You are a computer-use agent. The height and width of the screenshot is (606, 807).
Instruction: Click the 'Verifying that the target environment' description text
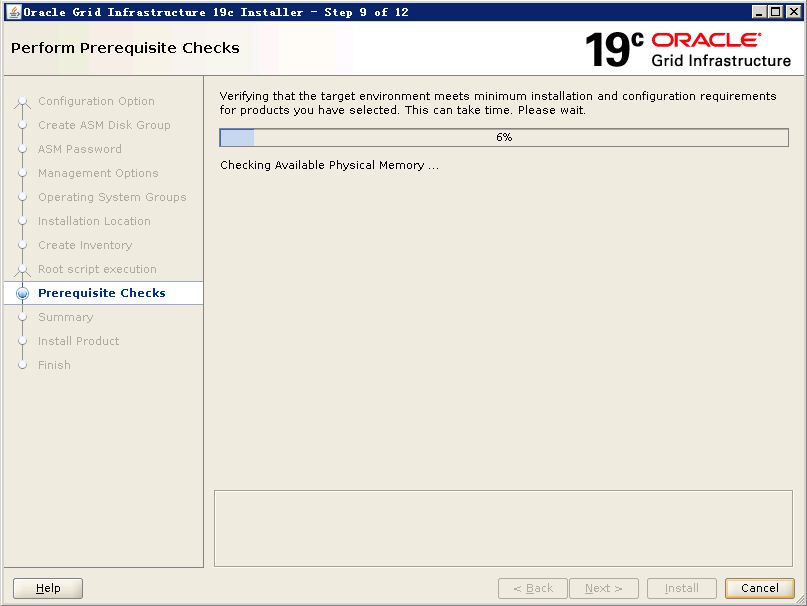coord(498,103)
